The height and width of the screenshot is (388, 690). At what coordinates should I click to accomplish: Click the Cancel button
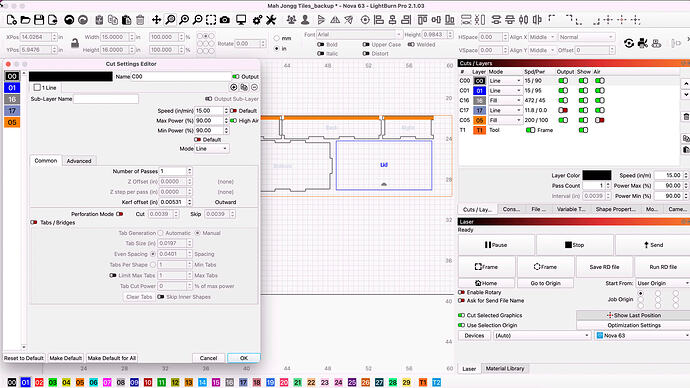208,358
